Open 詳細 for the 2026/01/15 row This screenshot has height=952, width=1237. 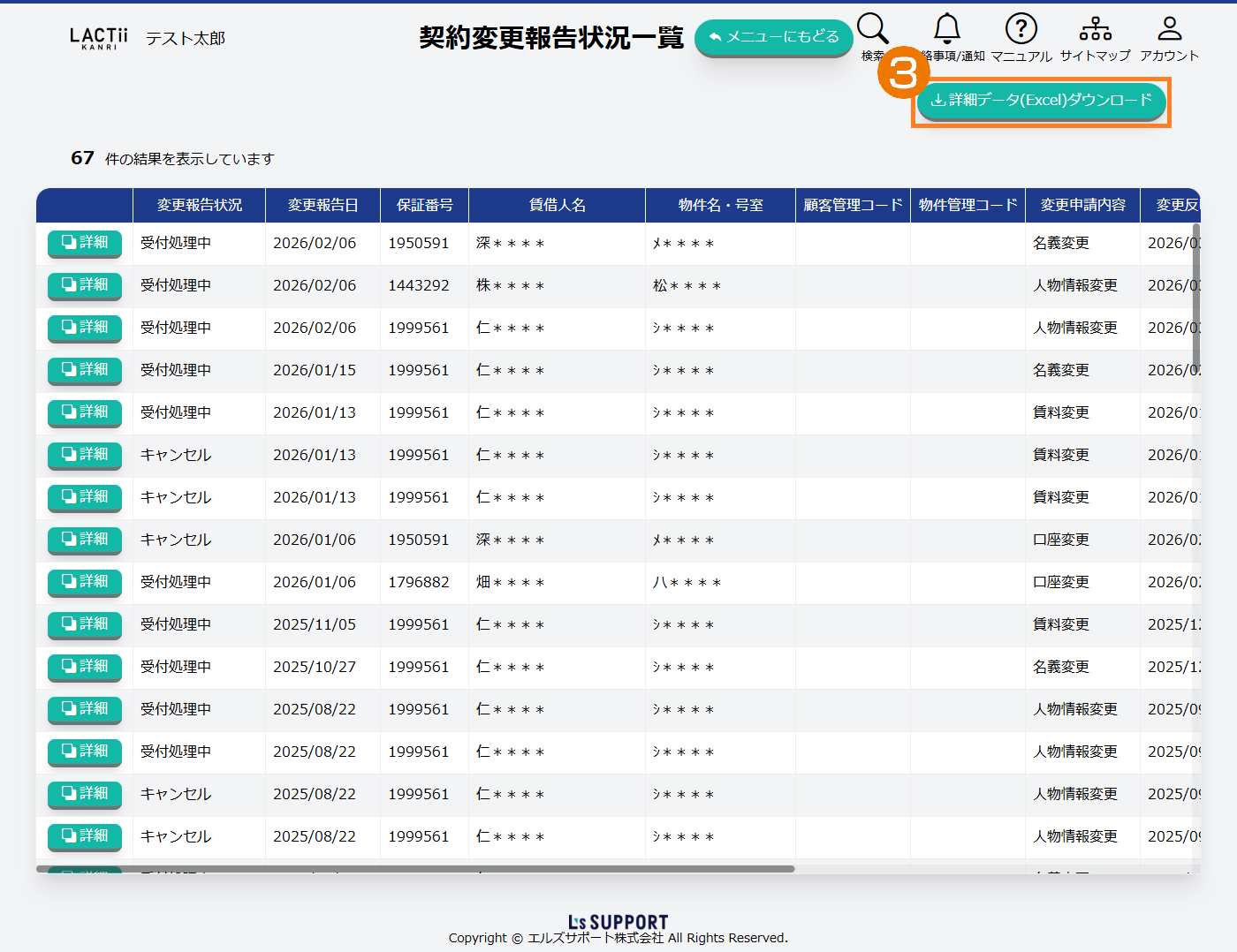tap(85, 370)
